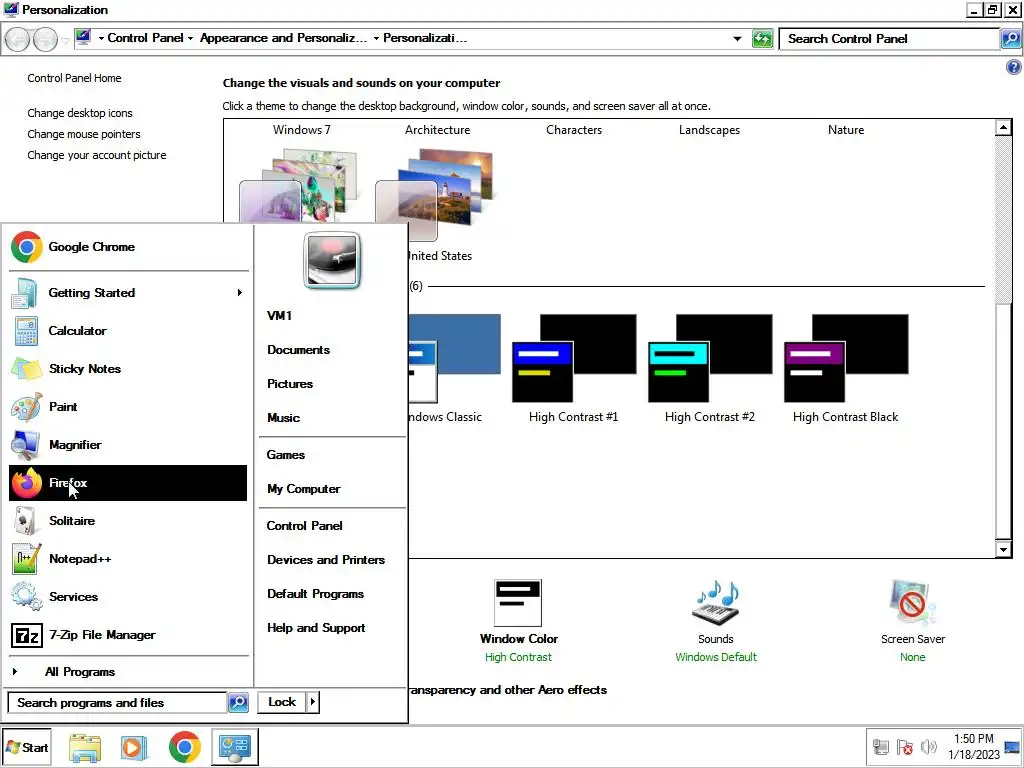Viewport: 1024px width, 768px height.
Task: Open Music from Start menu
Action: point(283,417)
